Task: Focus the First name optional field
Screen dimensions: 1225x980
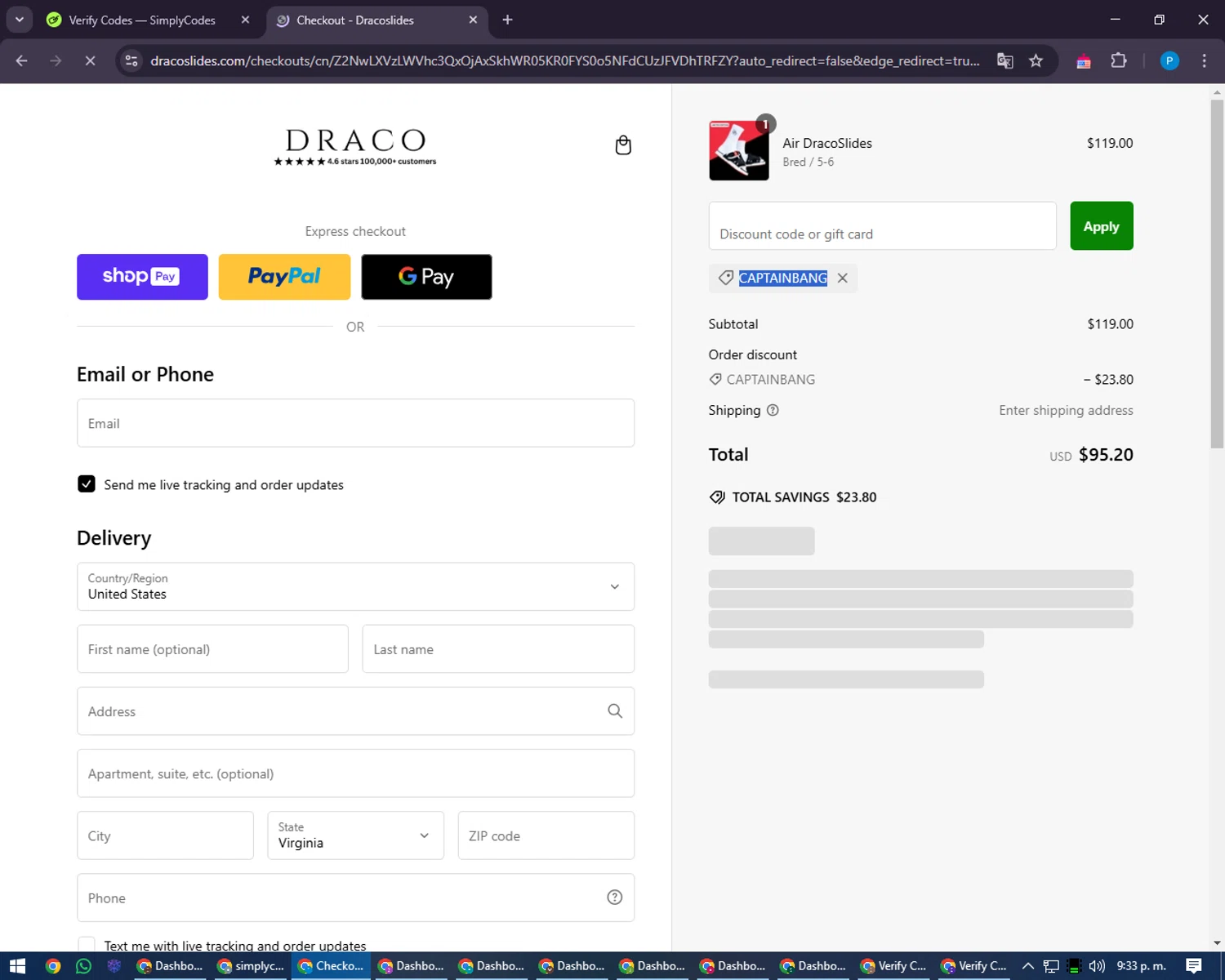Action: [x=212, y=649]
